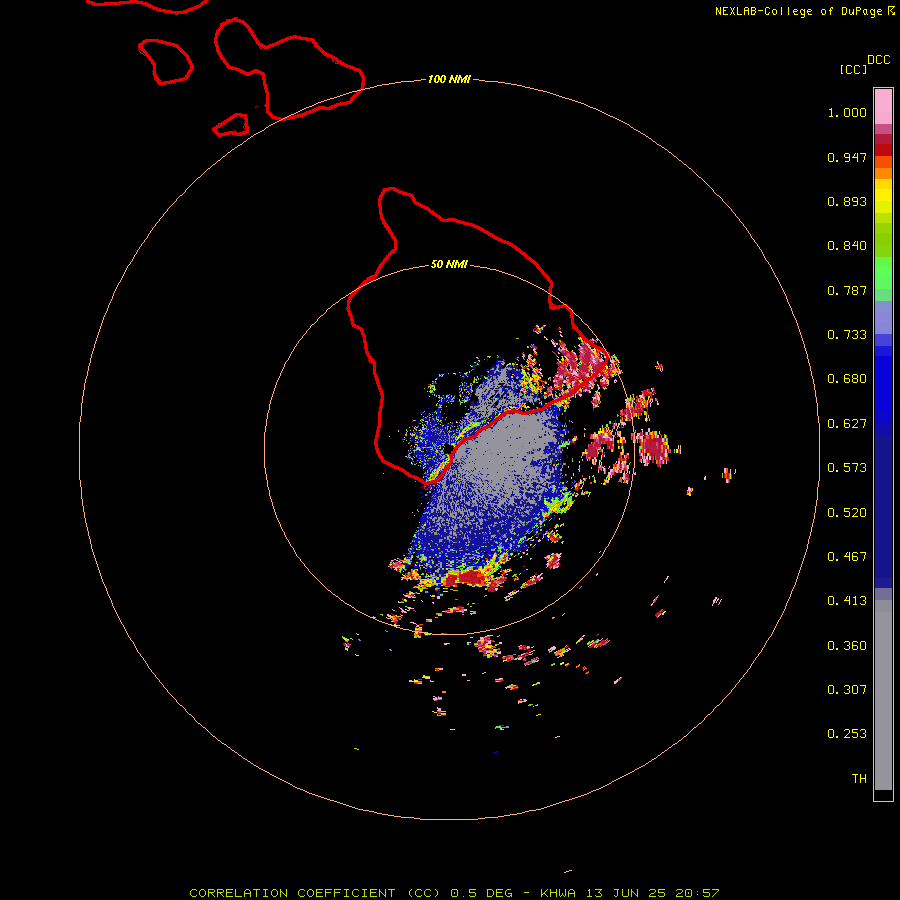Click the radar site black dot marker
The height and width of the screenshot is (900, 900).
448,449
